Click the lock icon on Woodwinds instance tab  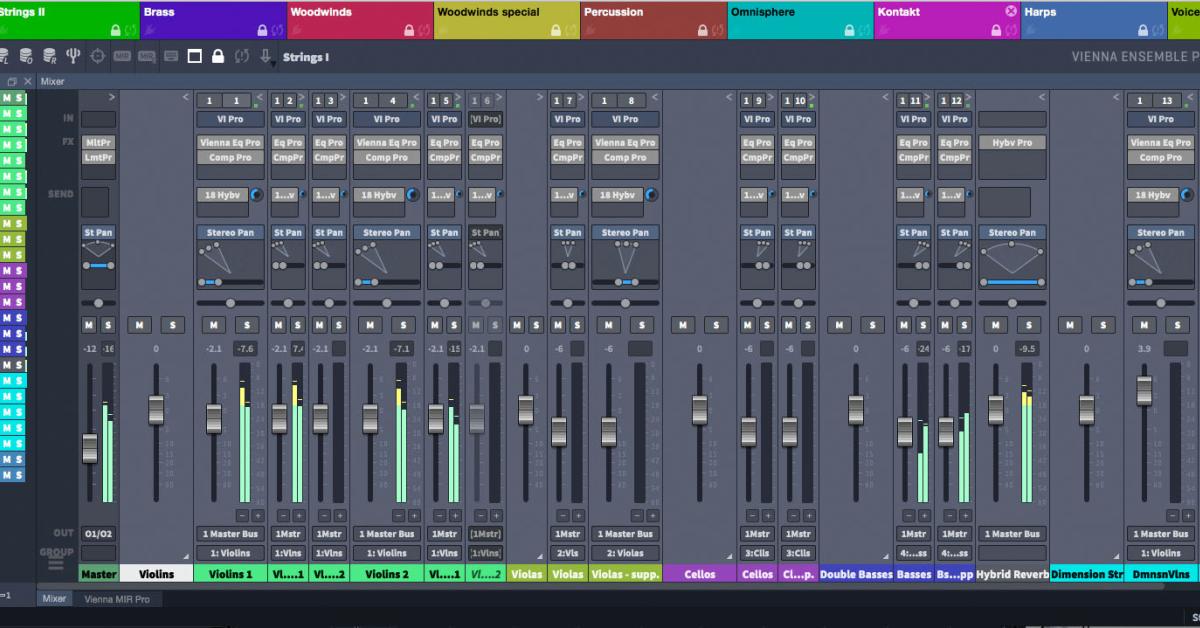[x=409, y=30]
